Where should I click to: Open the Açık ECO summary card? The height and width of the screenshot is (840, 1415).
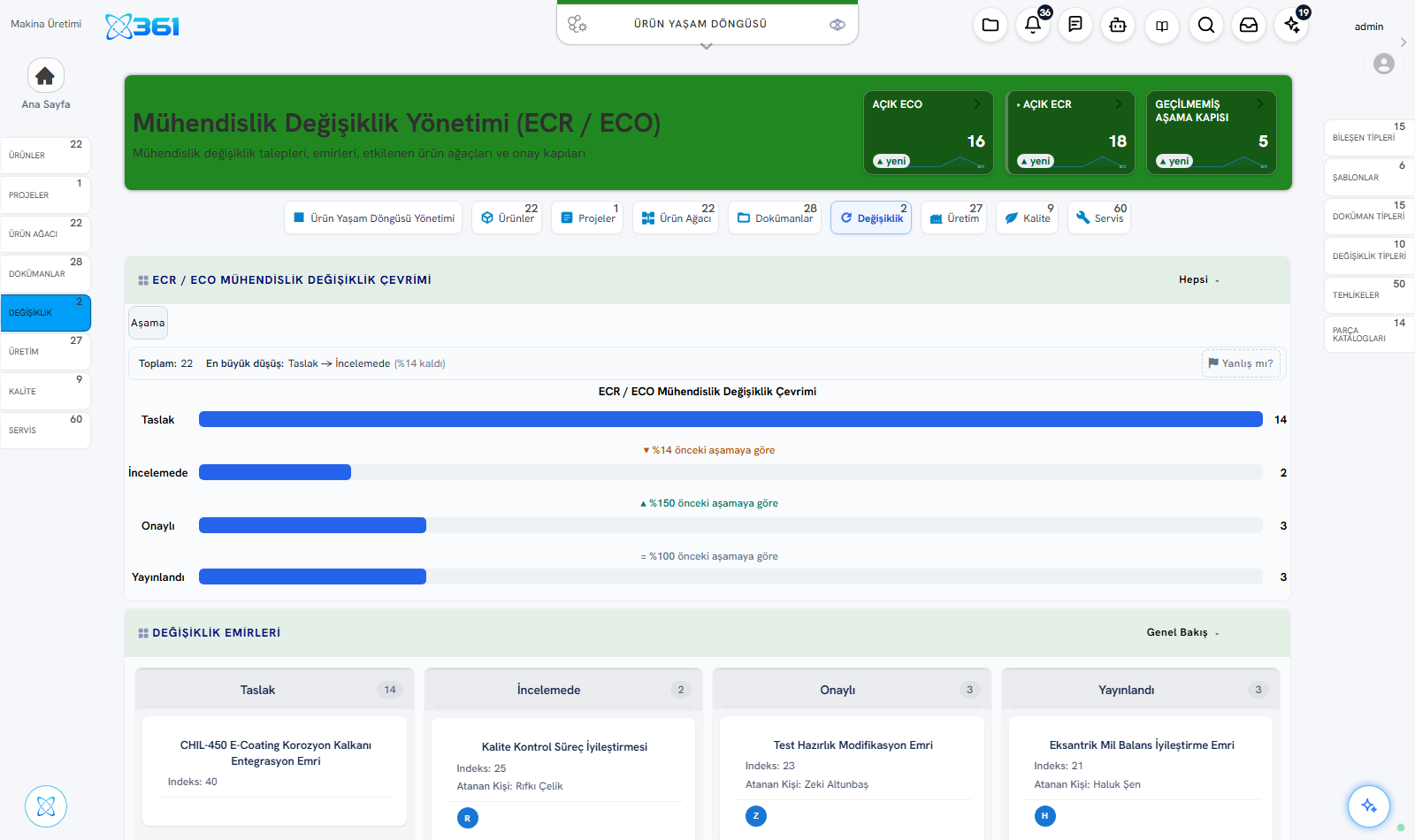click(x=929, y=133)
